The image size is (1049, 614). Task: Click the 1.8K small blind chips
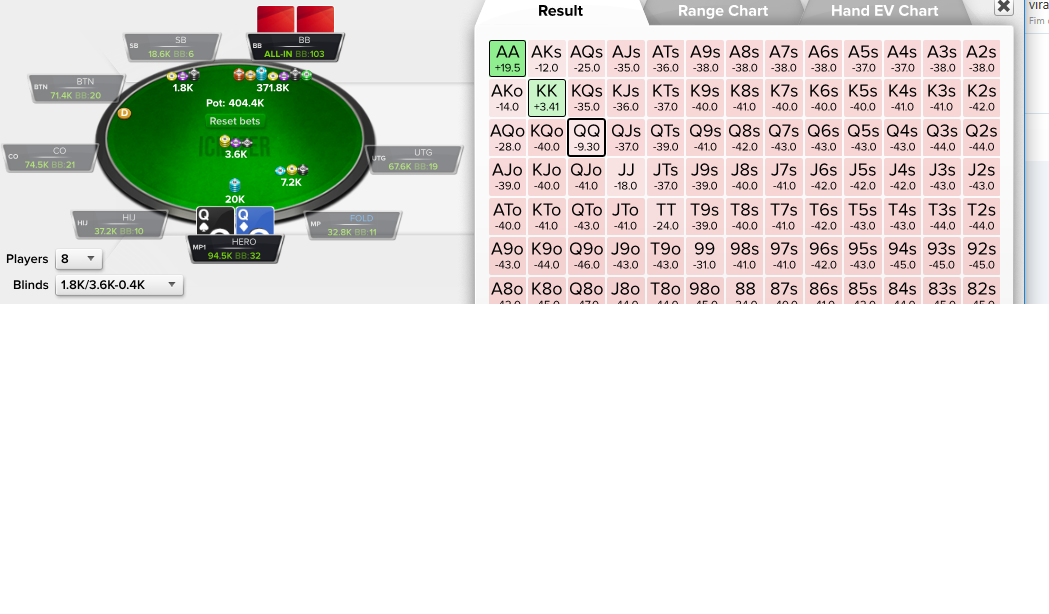pyautogui.click(x=183, y=75)
